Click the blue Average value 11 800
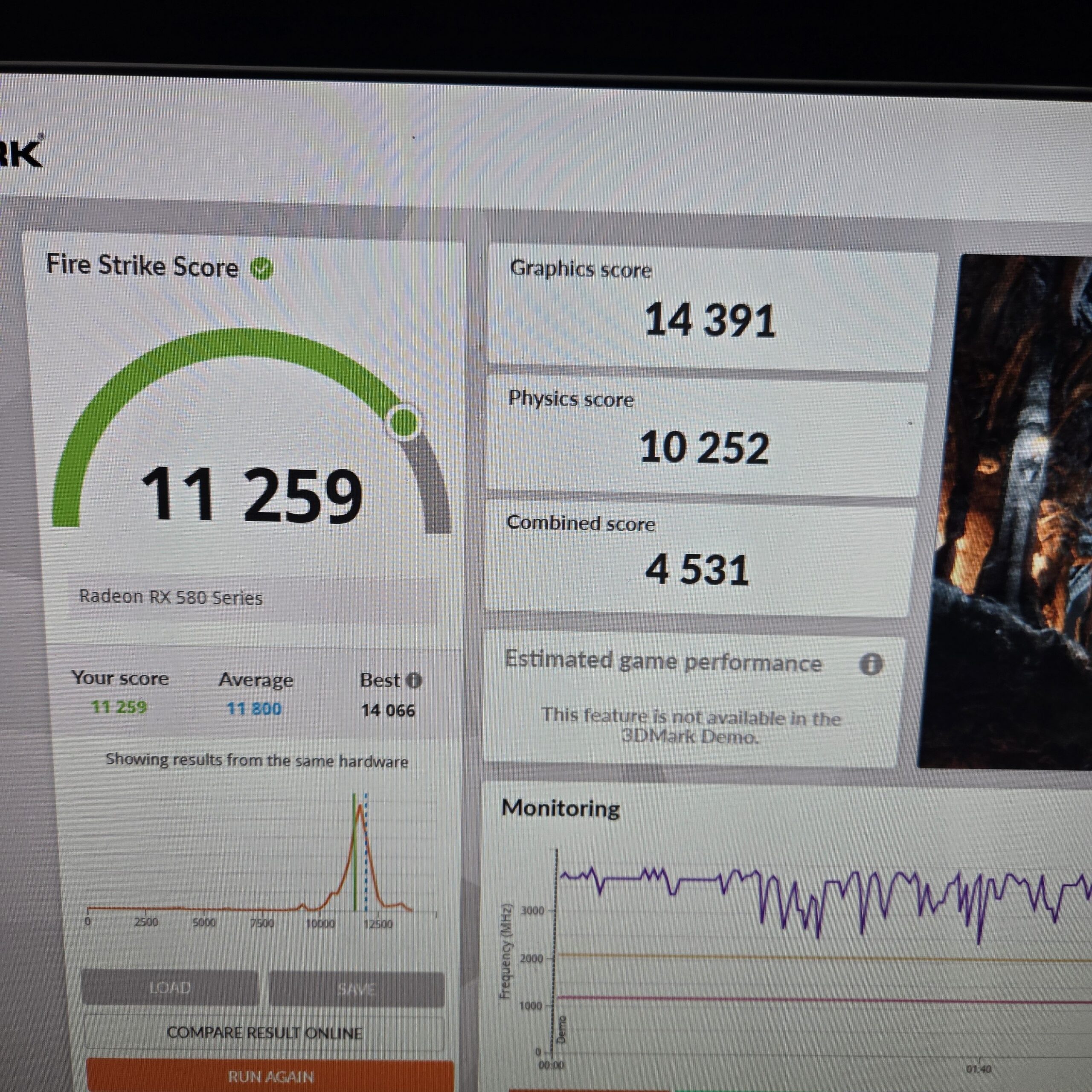The height and width of the screenshot is (1092, 1092). pyautogui.click(x=254, y=709)
